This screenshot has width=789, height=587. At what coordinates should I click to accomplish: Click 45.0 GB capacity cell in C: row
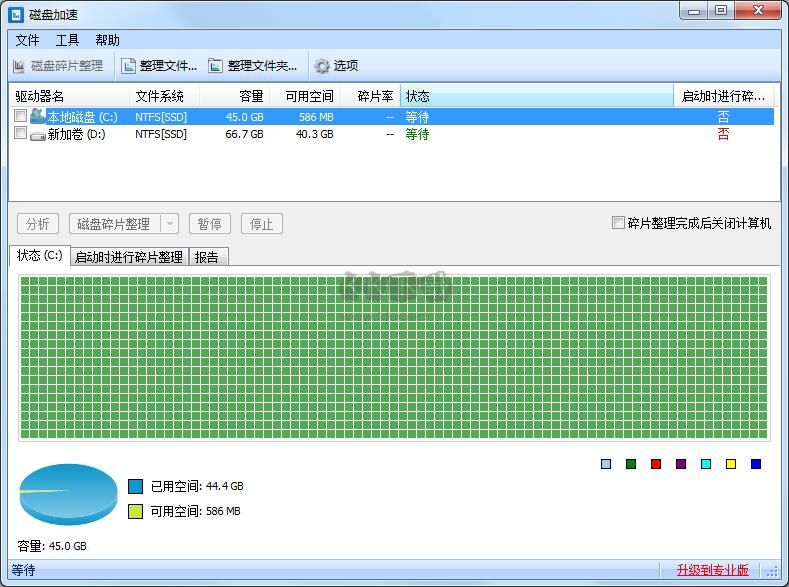point(245,117)
